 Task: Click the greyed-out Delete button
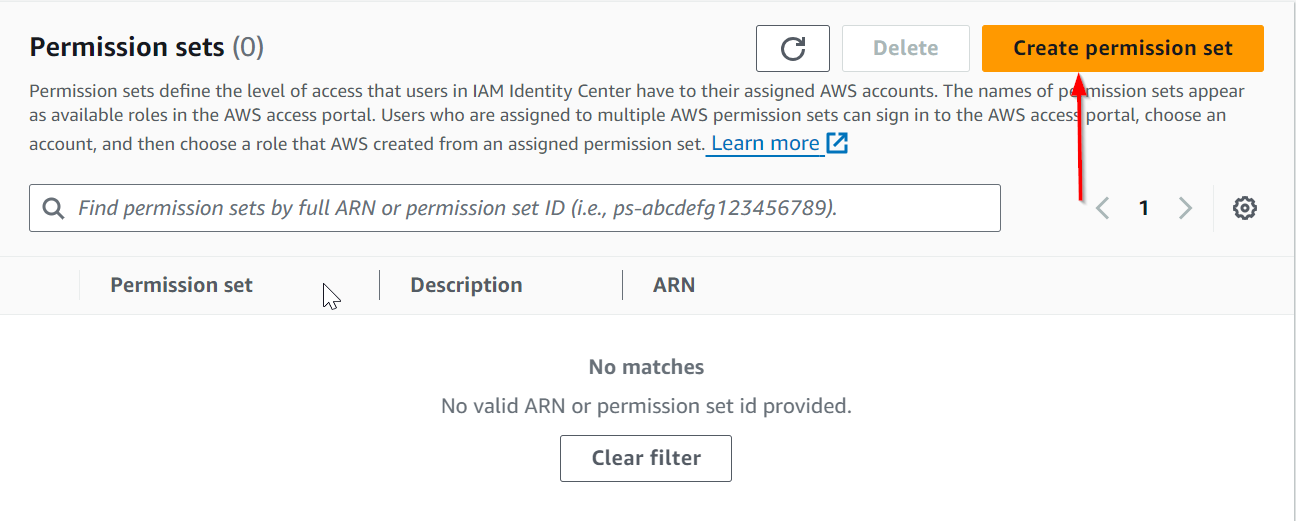906,48
